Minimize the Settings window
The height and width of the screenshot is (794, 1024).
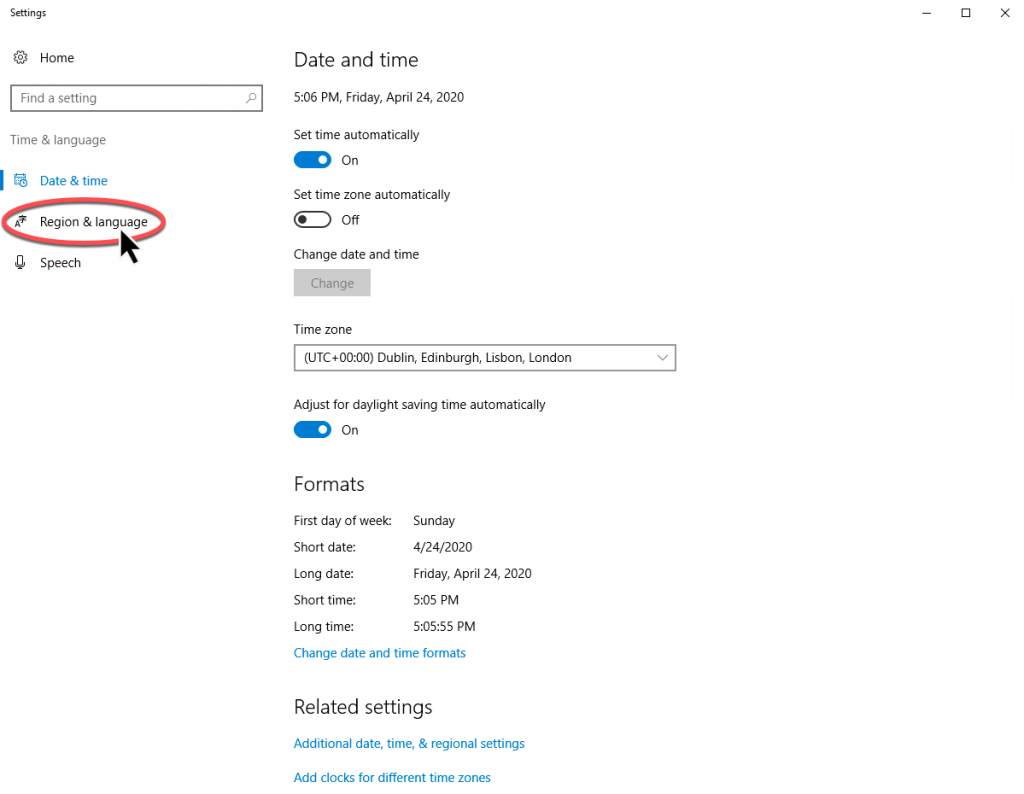coord(926,13)
